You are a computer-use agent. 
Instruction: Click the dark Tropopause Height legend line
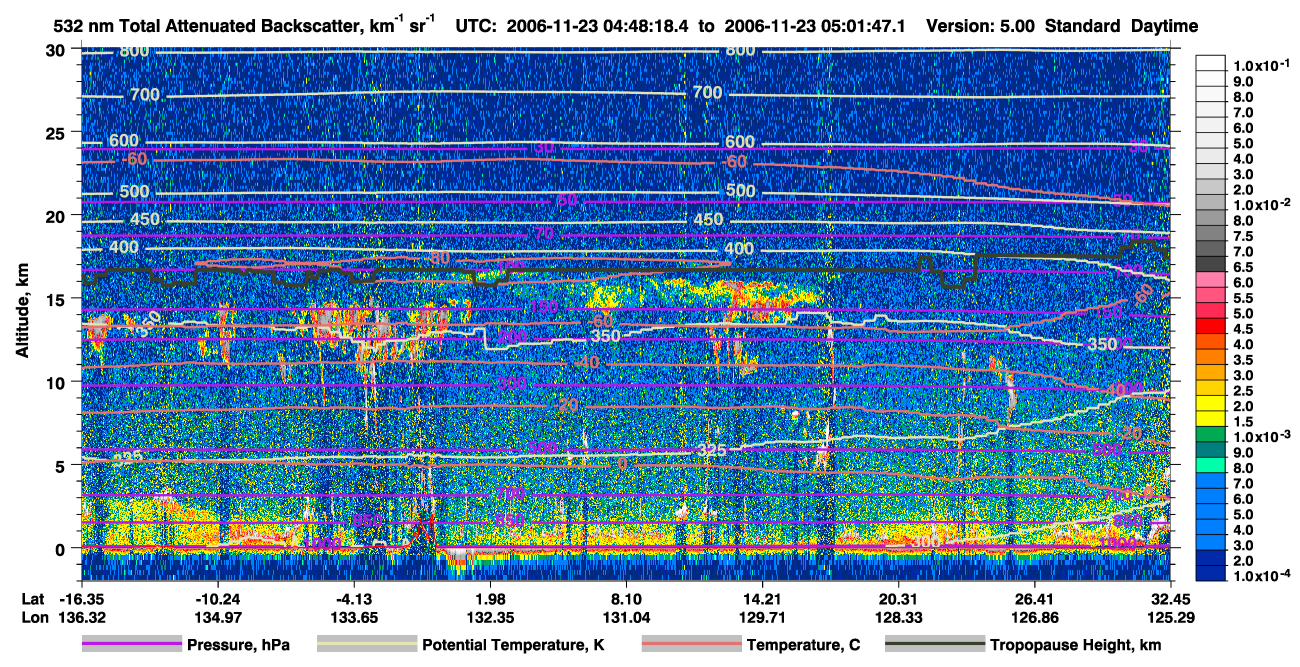(935, 645)
